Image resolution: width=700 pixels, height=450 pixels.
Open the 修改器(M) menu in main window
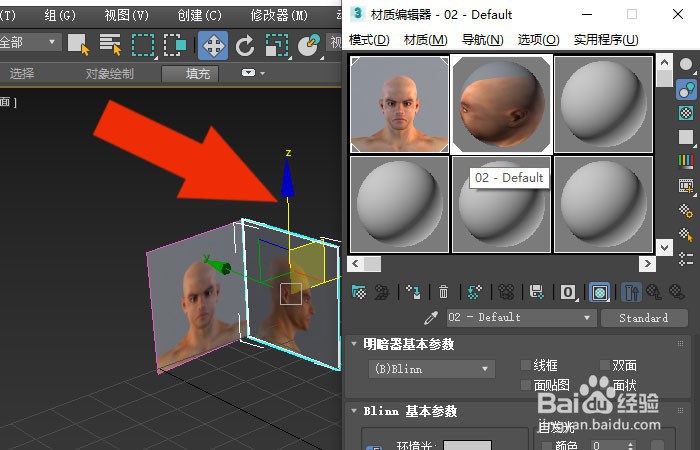(279, 16)
